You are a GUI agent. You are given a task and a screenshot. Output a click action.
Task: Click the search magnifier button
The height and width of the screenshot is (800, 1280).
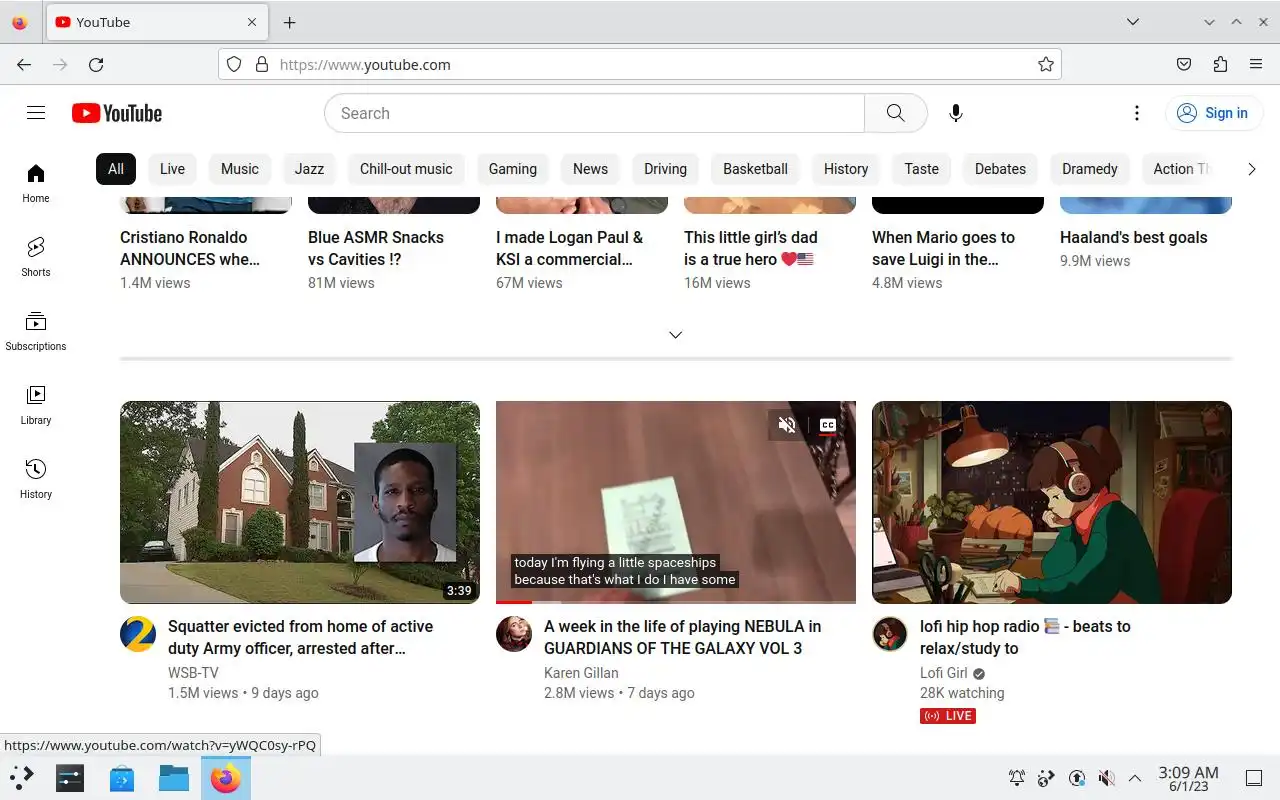(896, 113)
